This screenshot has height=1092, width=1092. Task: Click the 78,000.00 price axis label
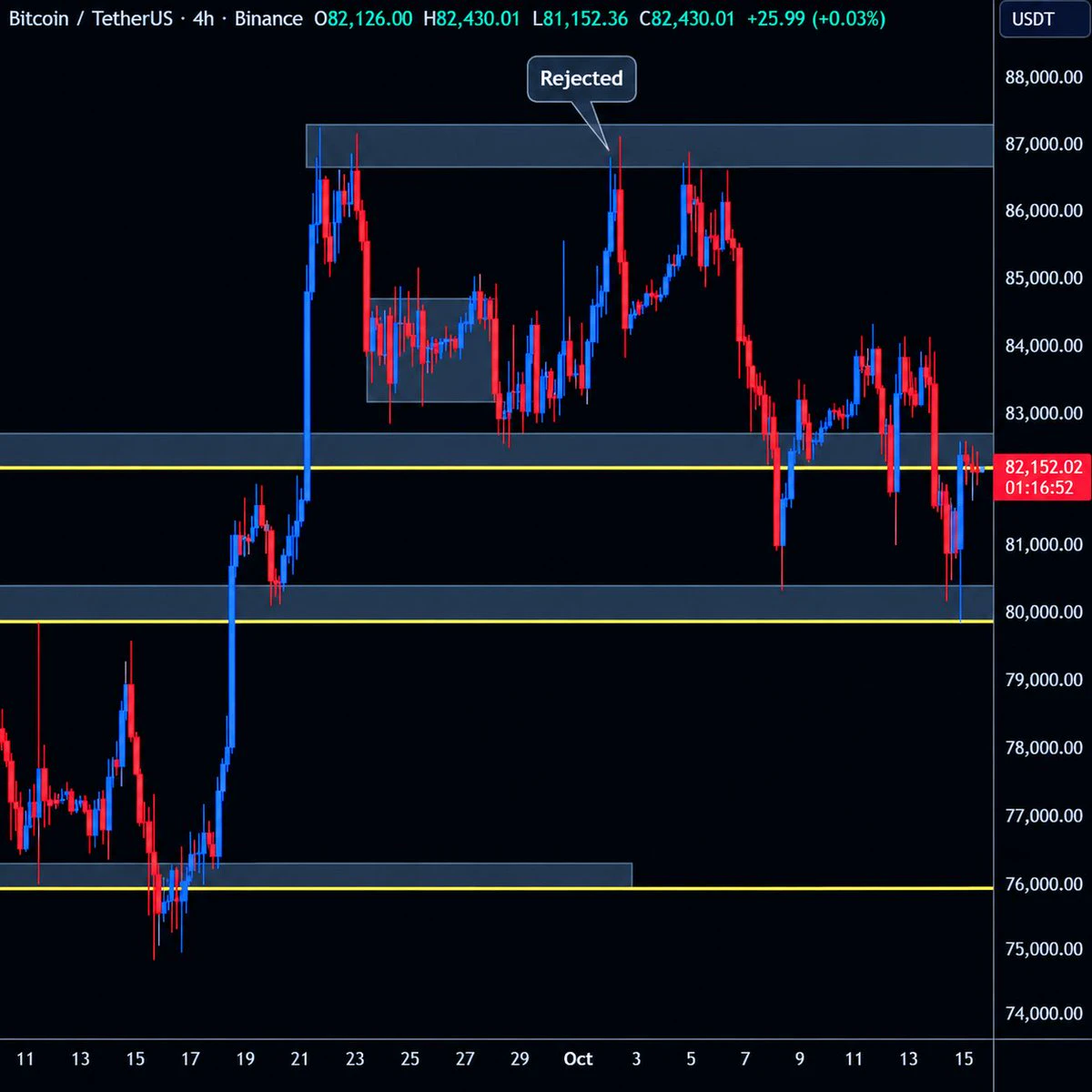tap(1044, 748)
